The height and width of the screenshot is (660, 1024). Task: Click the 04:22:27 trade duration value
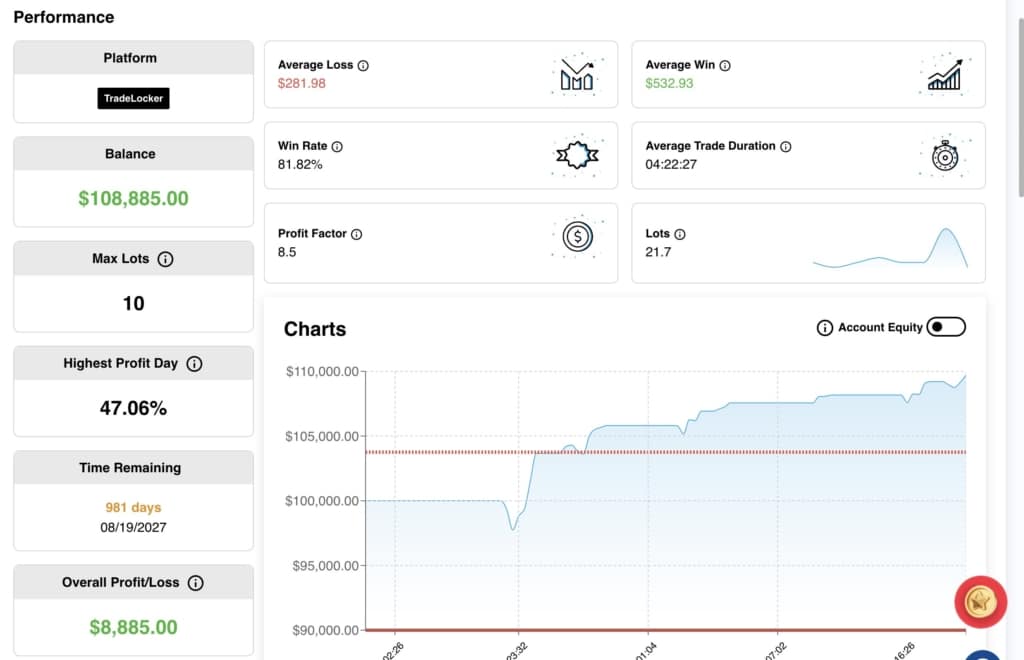coord(671,165)
